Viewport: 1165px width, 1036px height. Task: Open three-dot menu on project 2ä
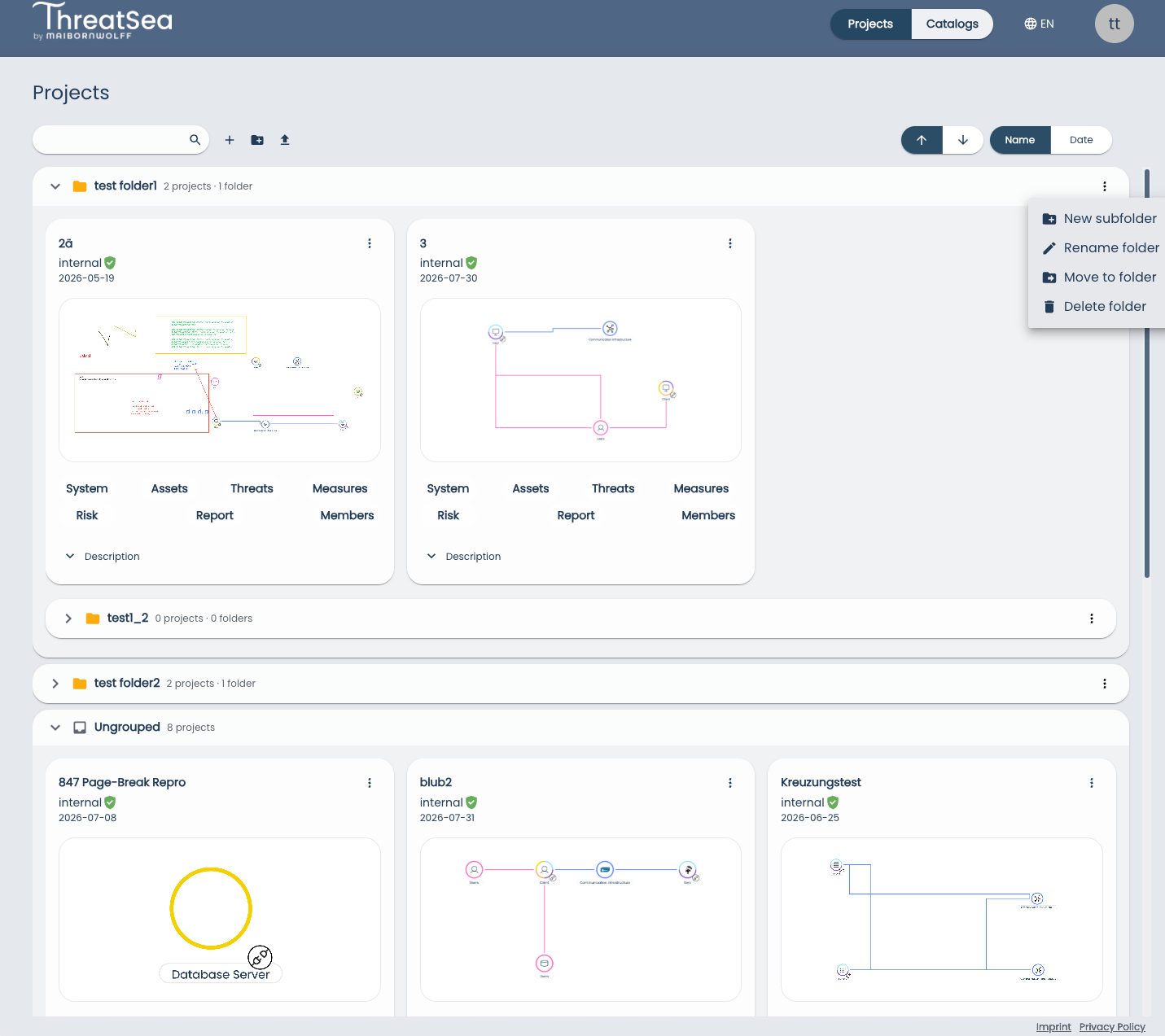pos(370,243)
